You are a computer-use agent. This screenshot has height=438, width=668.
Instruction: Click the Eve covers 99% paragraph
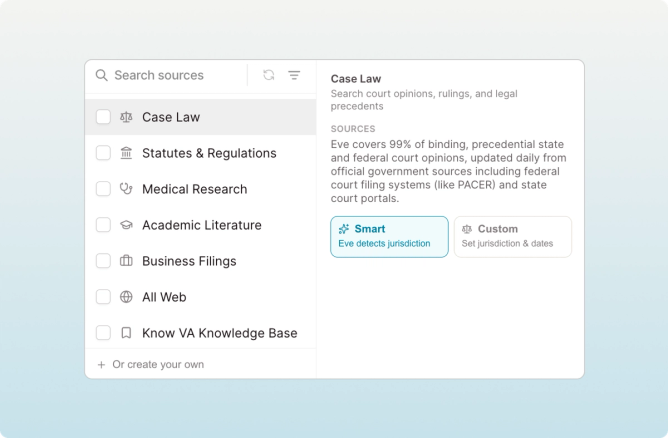(449, 171)
